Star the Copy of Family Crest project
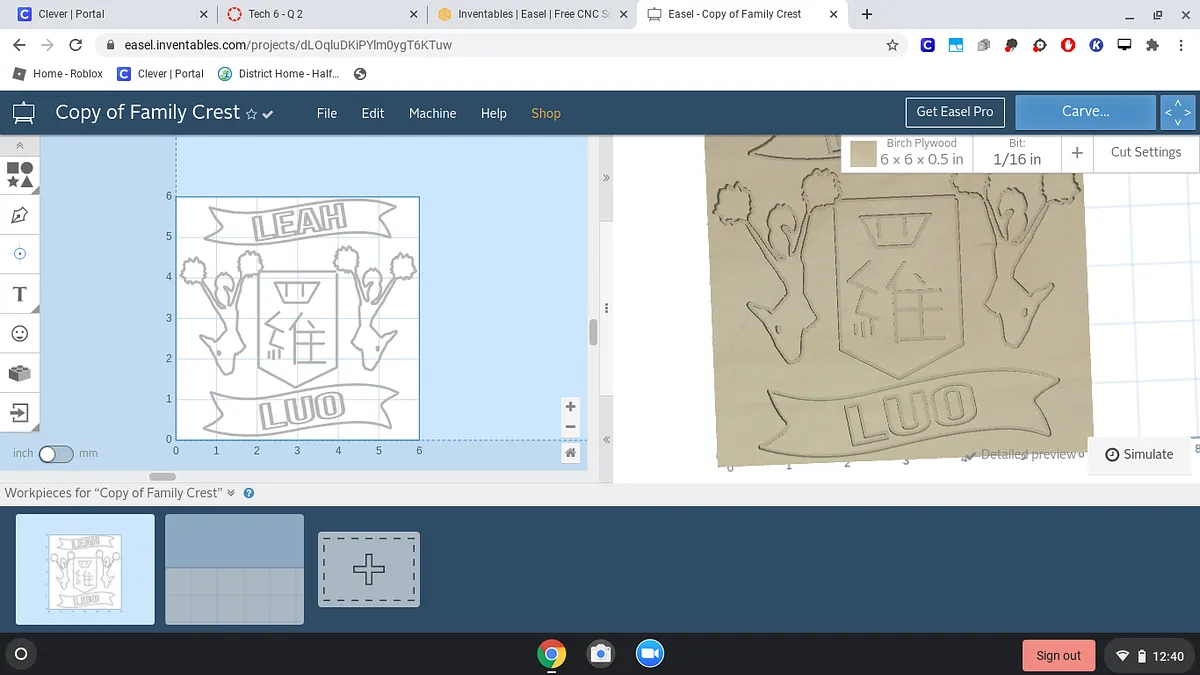 pyautogui.click(x=251, y=114)
